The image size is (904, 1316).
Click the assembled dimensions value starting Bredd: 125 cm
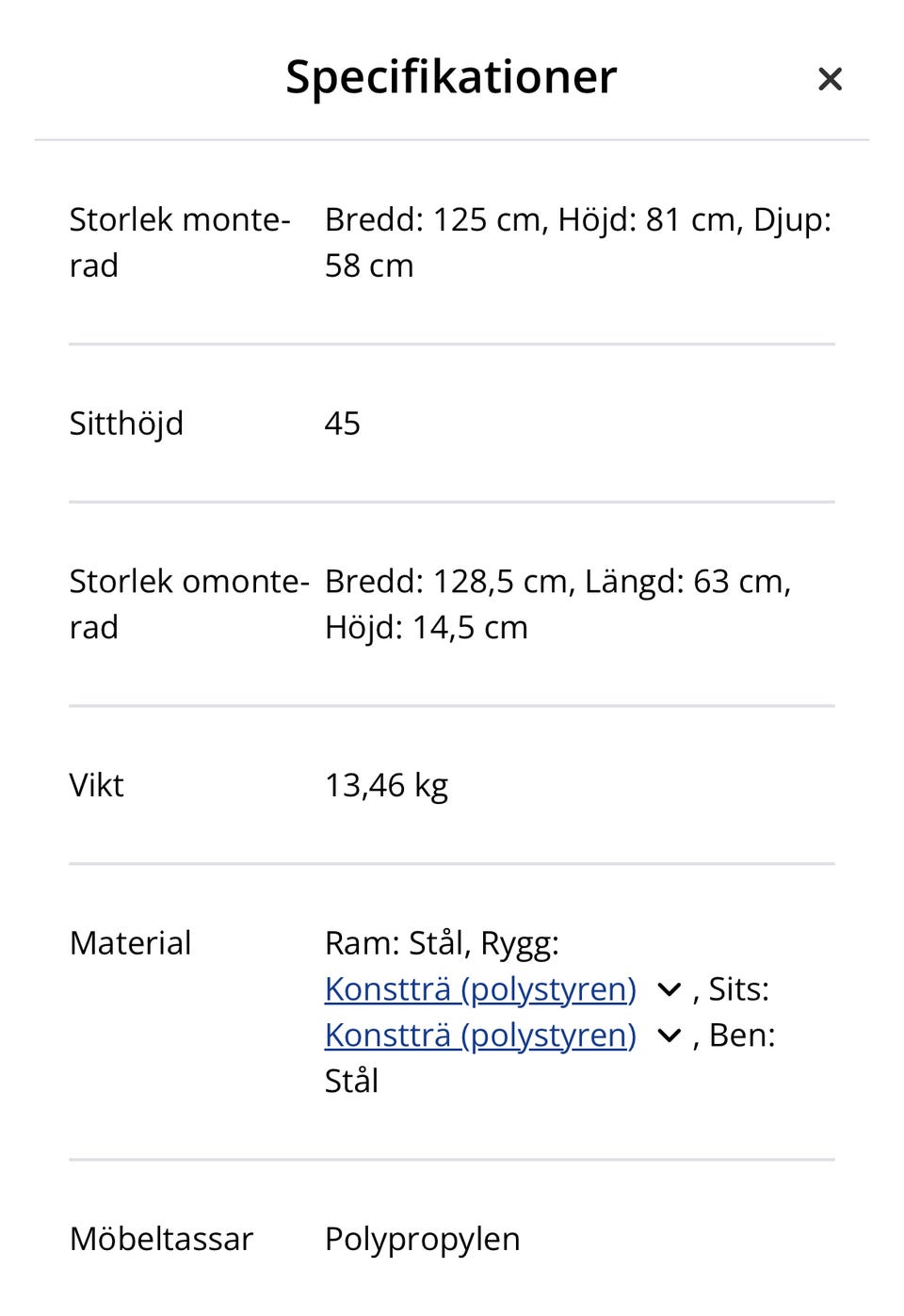click(577, 242)
